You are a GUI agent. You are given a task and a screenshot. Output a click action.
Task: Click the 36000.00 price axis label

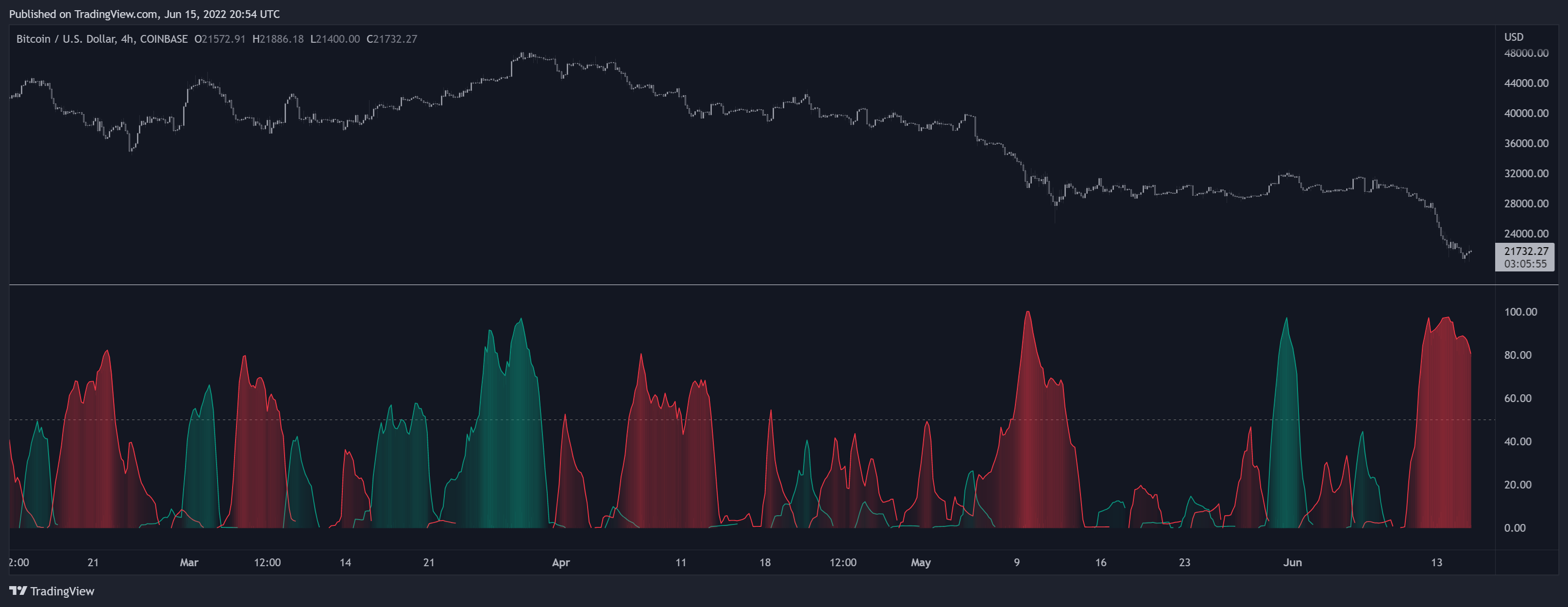(1526, 143)
